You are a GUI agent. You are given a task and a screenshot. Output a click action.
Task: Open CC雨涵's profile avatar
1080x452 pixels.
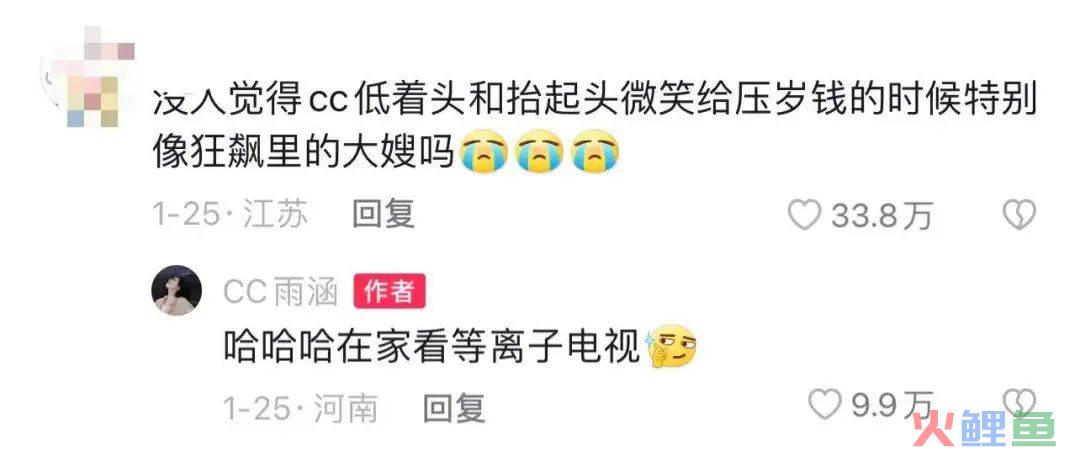pos(176,290)
